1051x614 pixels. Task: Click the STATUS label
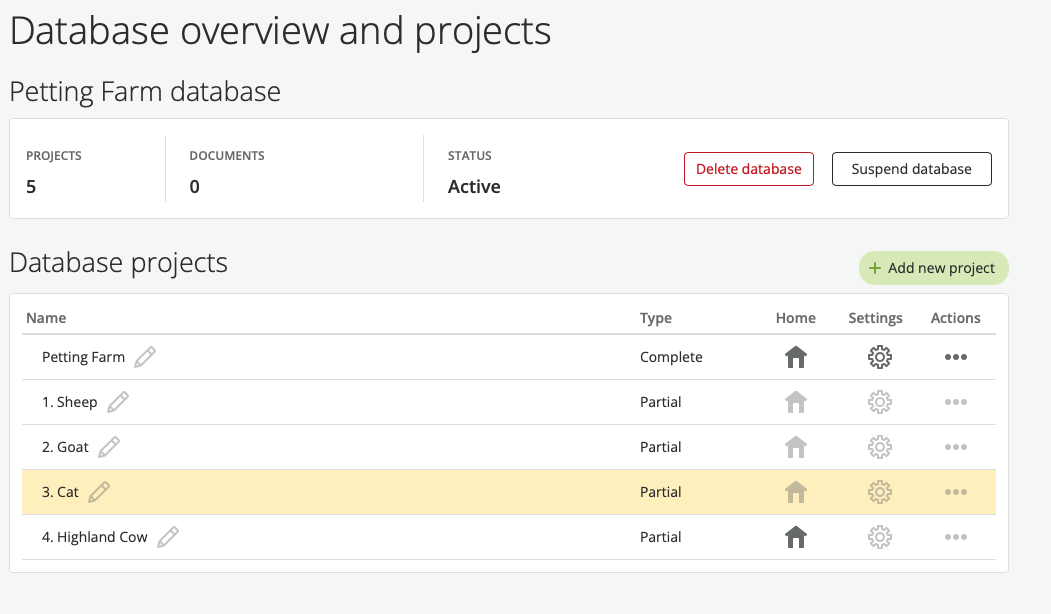pyautogui.click(x=469, y=156)
